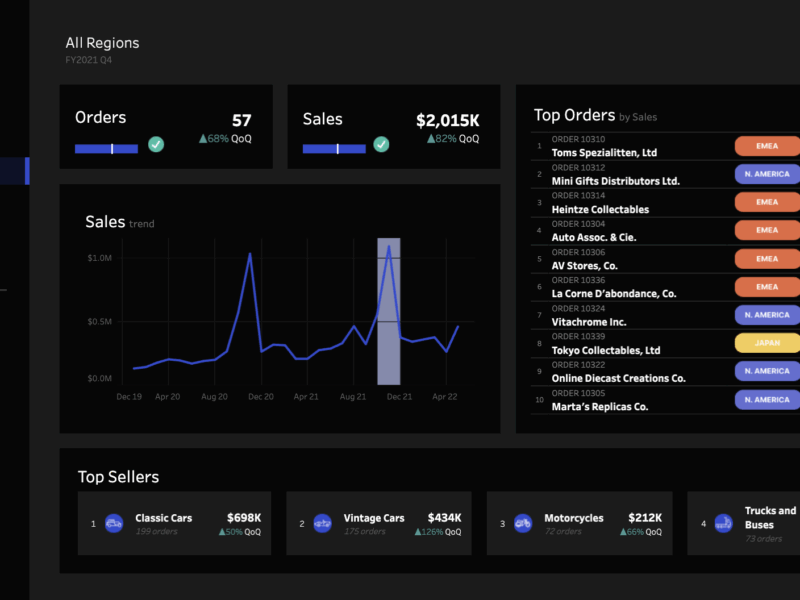Click N. AMERICA badge for Mini Gifts Distributors

point(767,174)
